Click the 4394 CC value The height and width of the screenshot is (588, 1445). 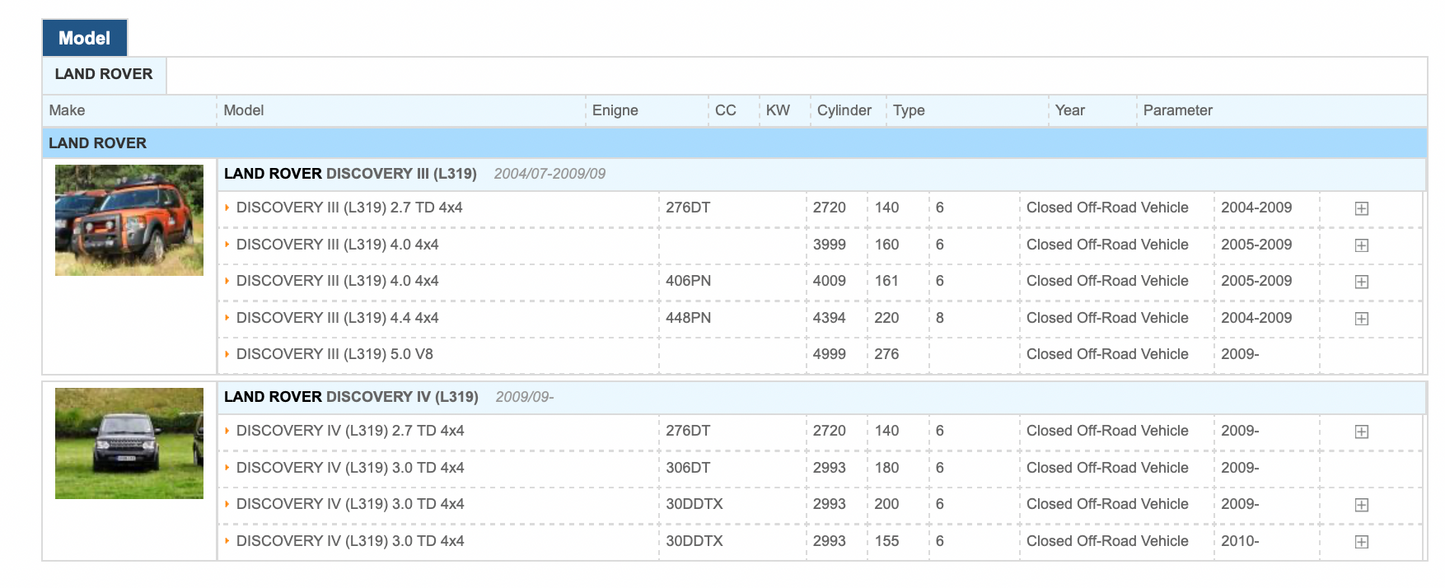click(829, 317)
